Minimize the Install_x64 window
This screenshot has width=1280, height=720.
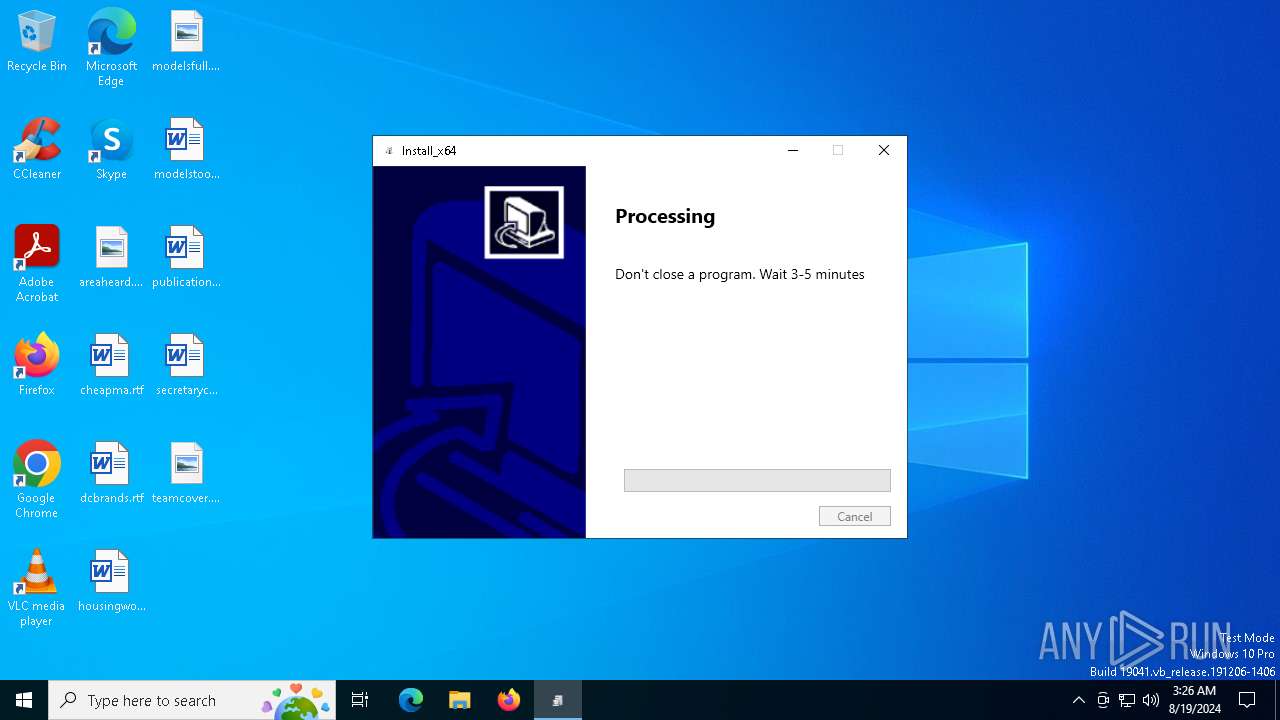tap(793, 151)
